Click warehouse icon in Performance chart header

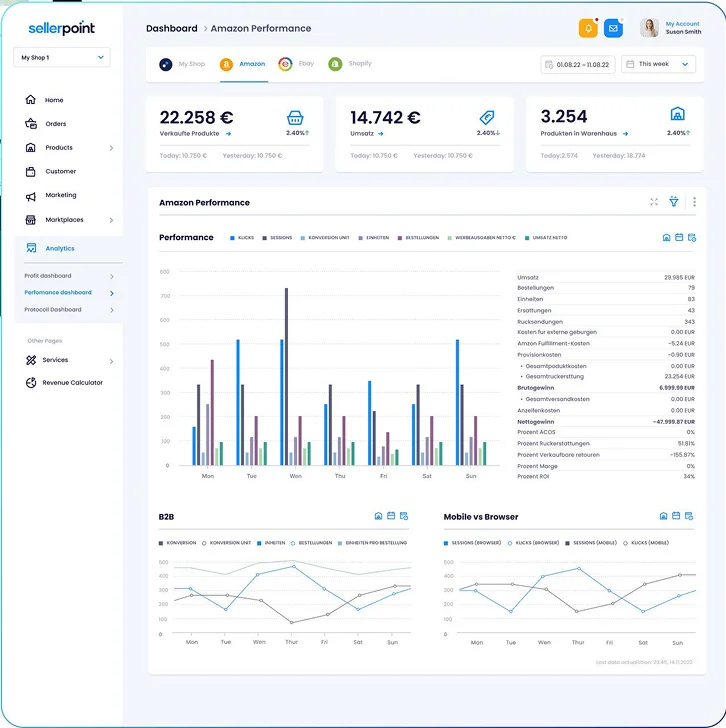pyautogui.click(x=666, y=237)
